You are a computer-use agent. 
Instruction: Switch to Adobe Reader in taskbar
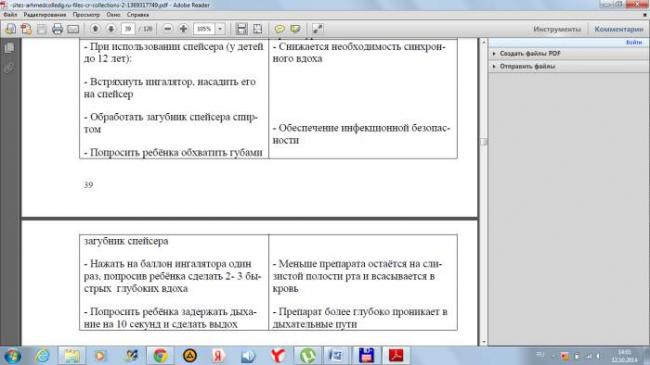[396, 356]
